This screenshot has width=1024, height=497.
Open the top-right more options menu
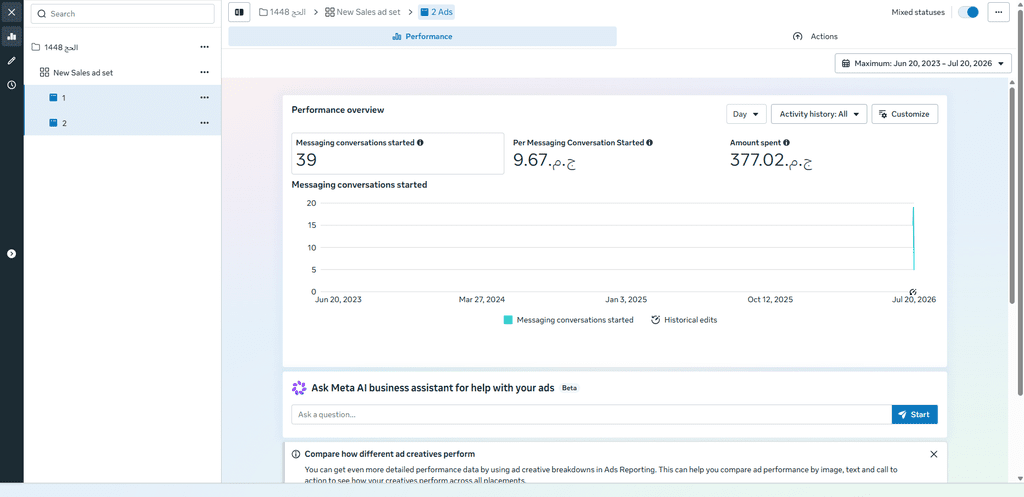(999, 12)
